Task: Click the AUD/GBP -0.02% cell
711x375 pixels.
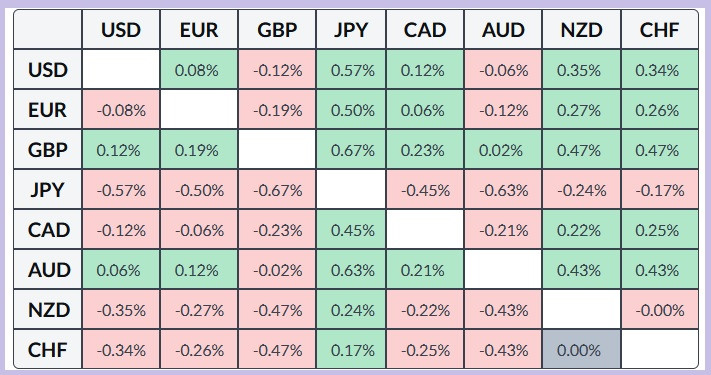Action: click(277, 270)
